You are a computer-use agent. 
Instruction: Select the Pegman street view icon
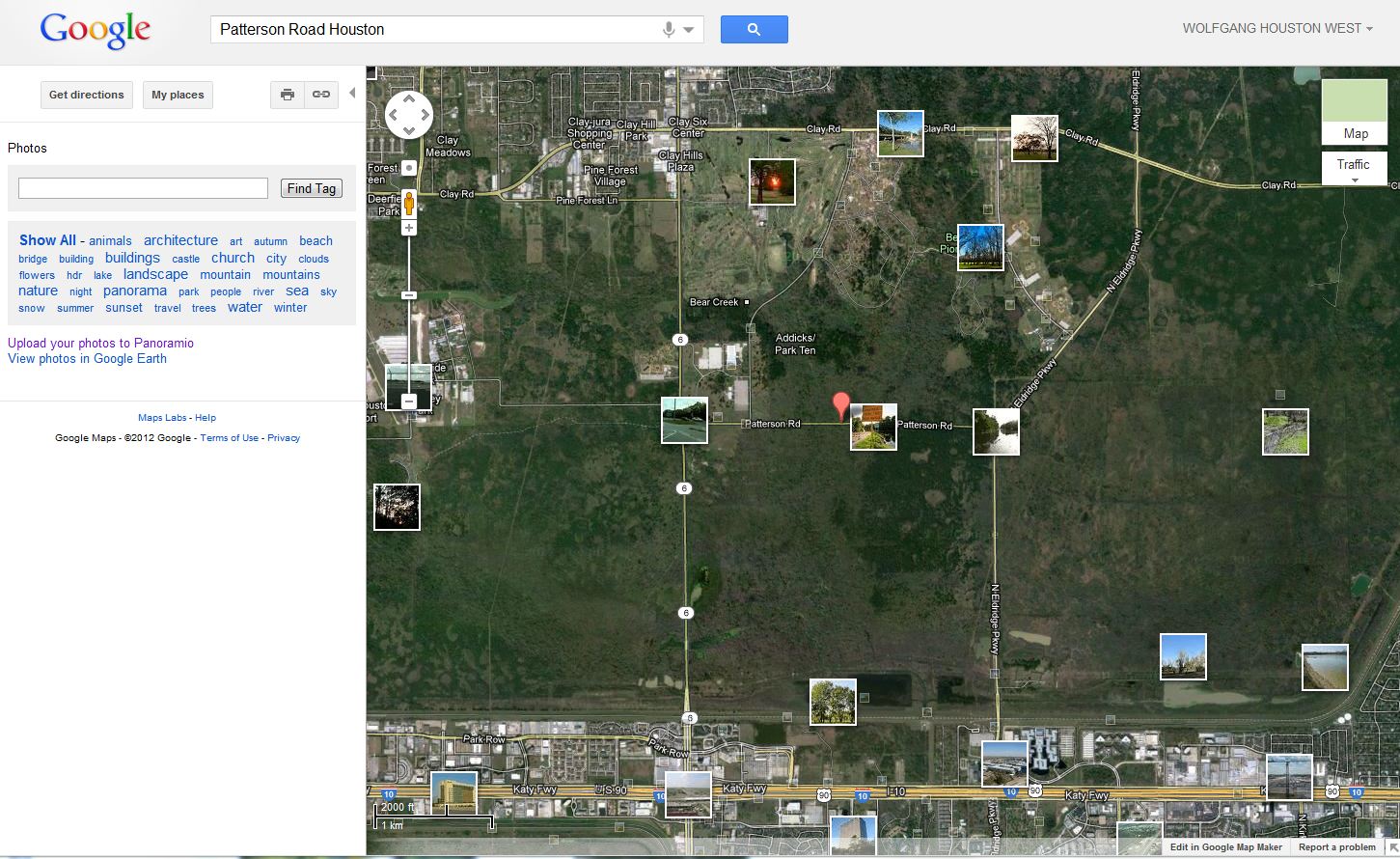[x=408, y=204]
